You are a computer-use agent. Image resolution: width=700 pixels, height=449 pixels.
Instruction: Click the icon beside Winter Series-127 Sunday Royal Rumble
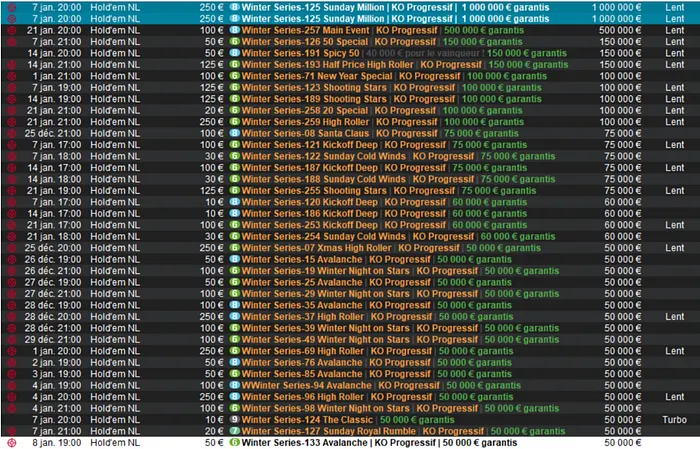pyautogui.click(x=235, y=430)
